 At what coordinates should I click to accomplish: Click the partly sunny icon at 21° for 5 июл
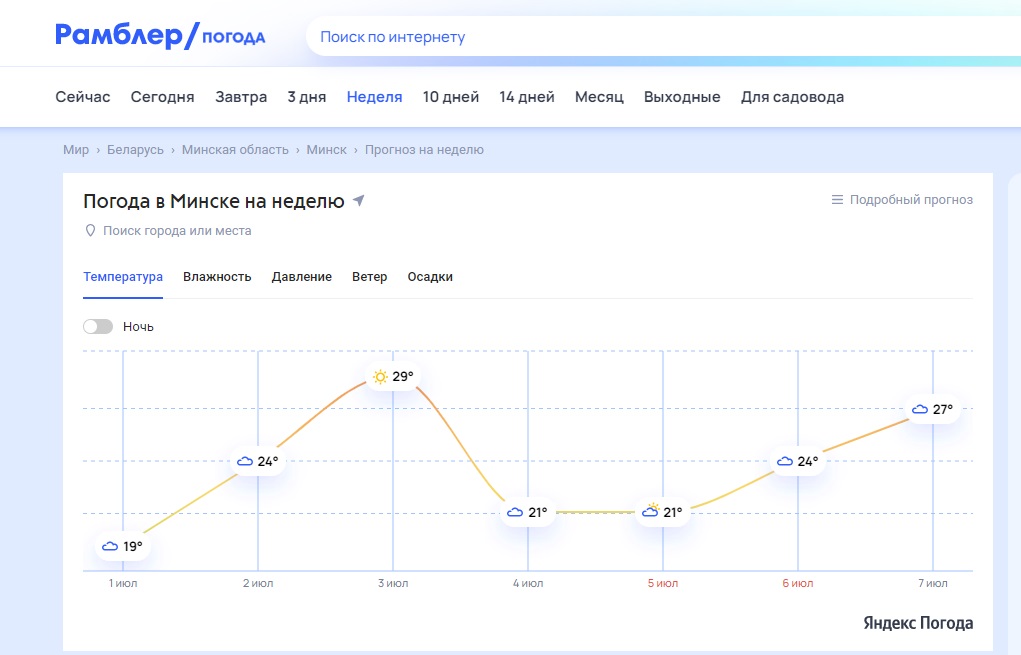(x=650, y=512)
